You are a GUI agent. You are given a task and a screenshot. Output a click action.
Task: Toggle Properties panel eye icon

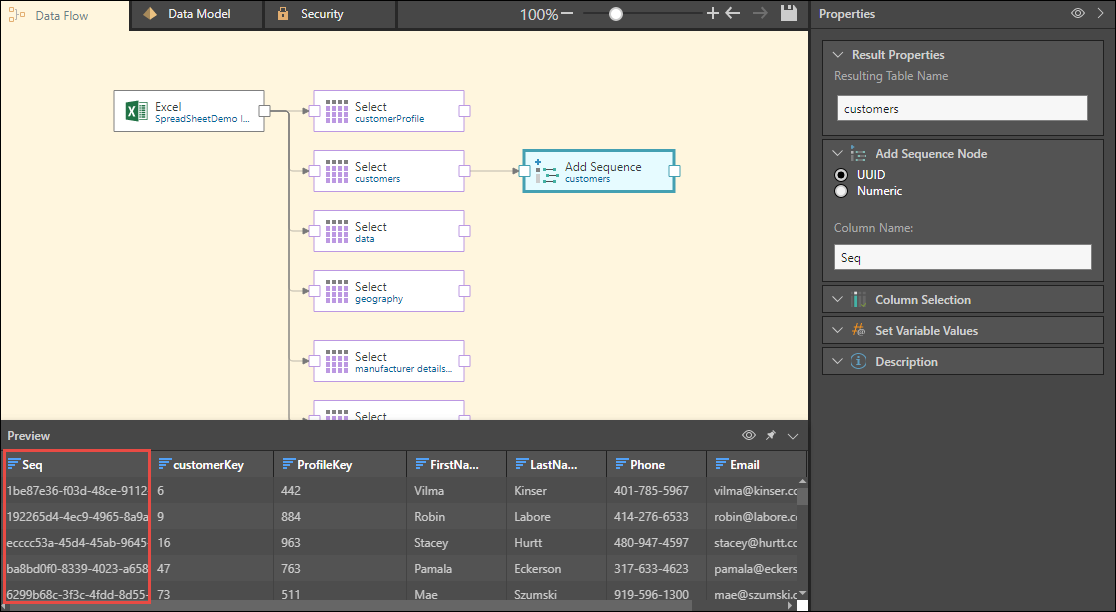tap(1078, 14)
